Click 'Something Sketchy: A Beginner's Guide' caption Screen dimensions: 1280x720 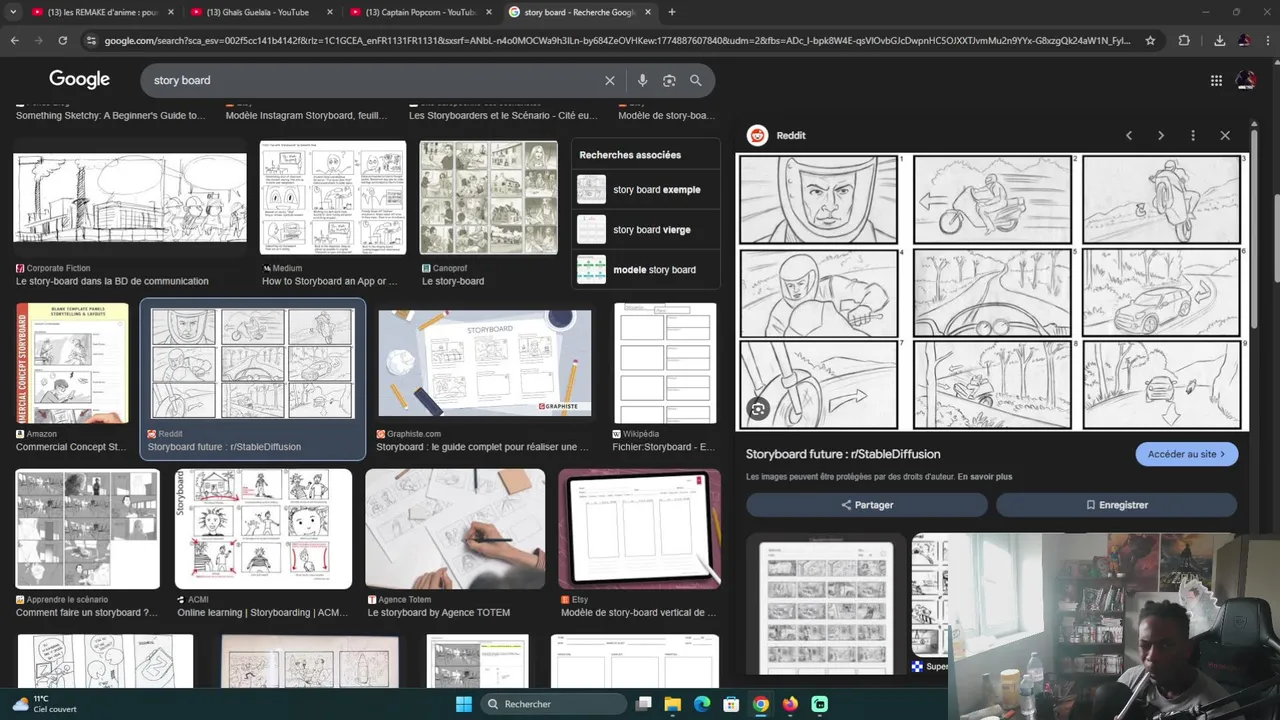click(110, 116)
